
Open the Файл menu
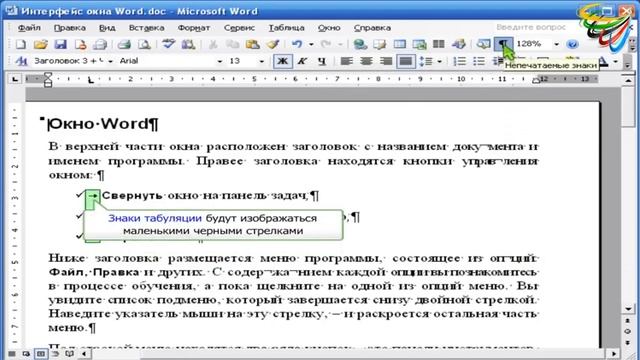point(29,28)
